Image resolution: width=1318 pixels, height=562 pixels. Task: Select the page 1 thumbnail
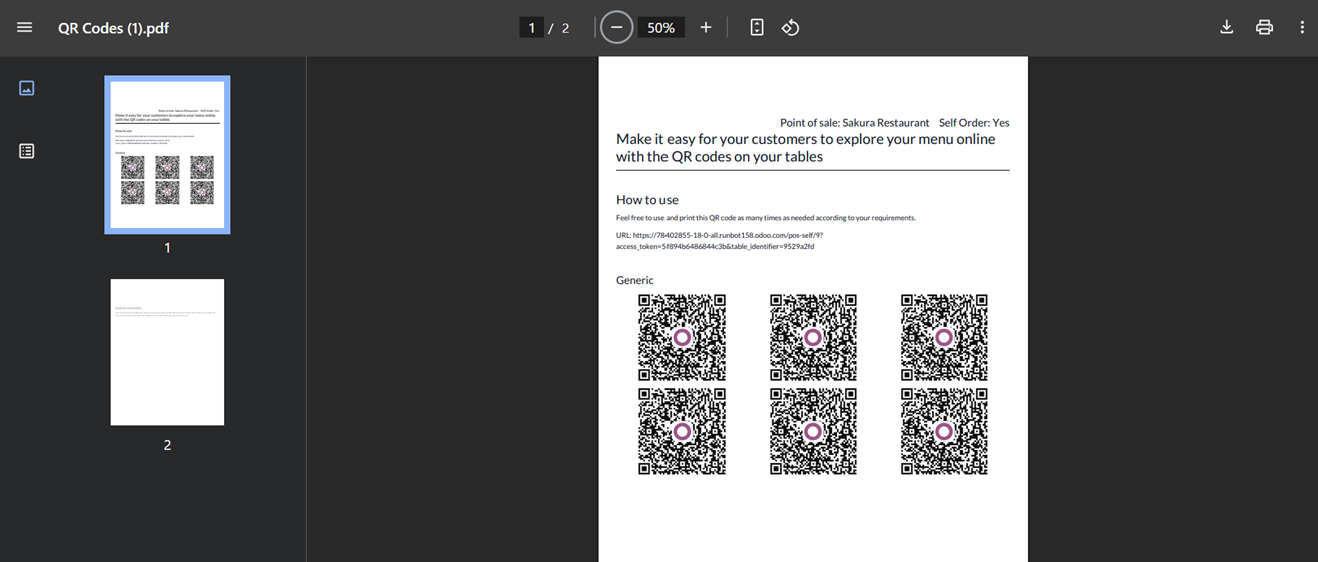click(x=167, y=155)
